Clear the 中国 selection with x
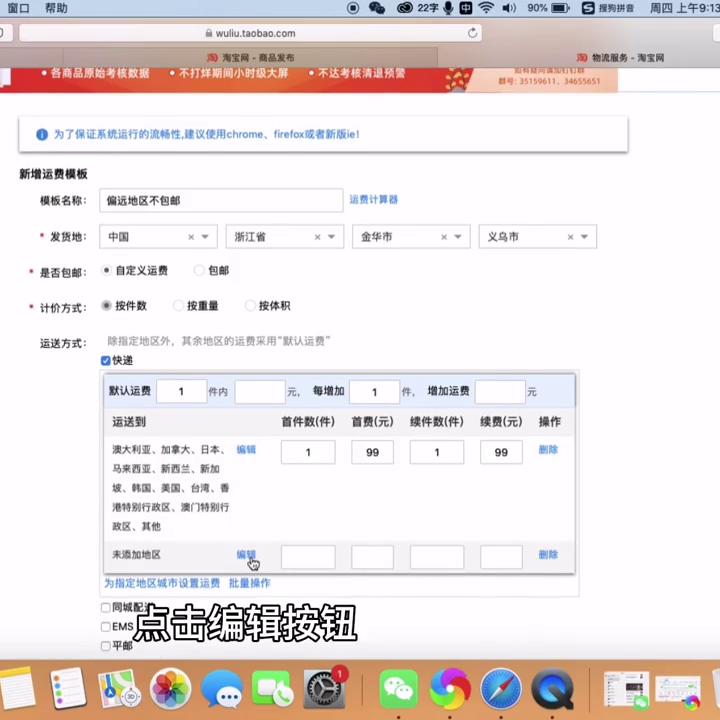The height and width of the screenshot is (720, 720). pyautogui.click(x=191, y=237)
